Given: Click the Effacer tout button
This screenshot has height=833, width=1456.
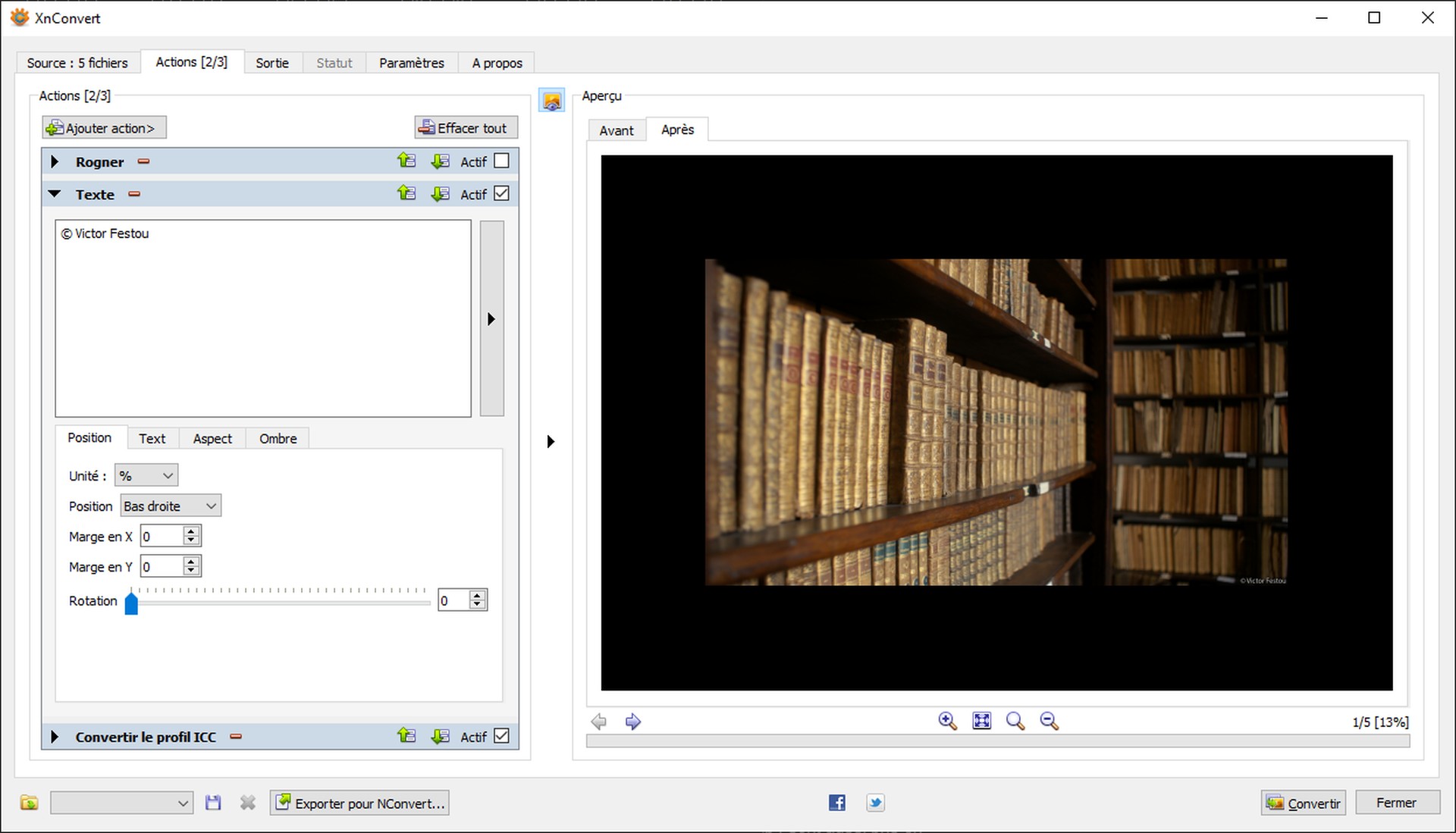Looking at the screenshot, I should (466, 127).
